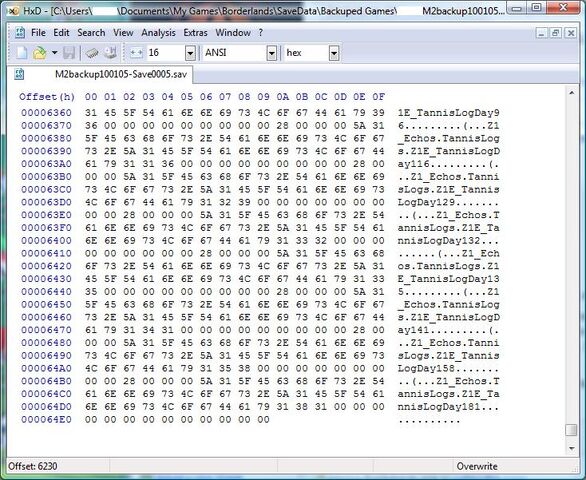The height and width of the screenshot is (480, 586).
Task: Click the Save floppy disk icon
Action: click(x=69, y=53)
